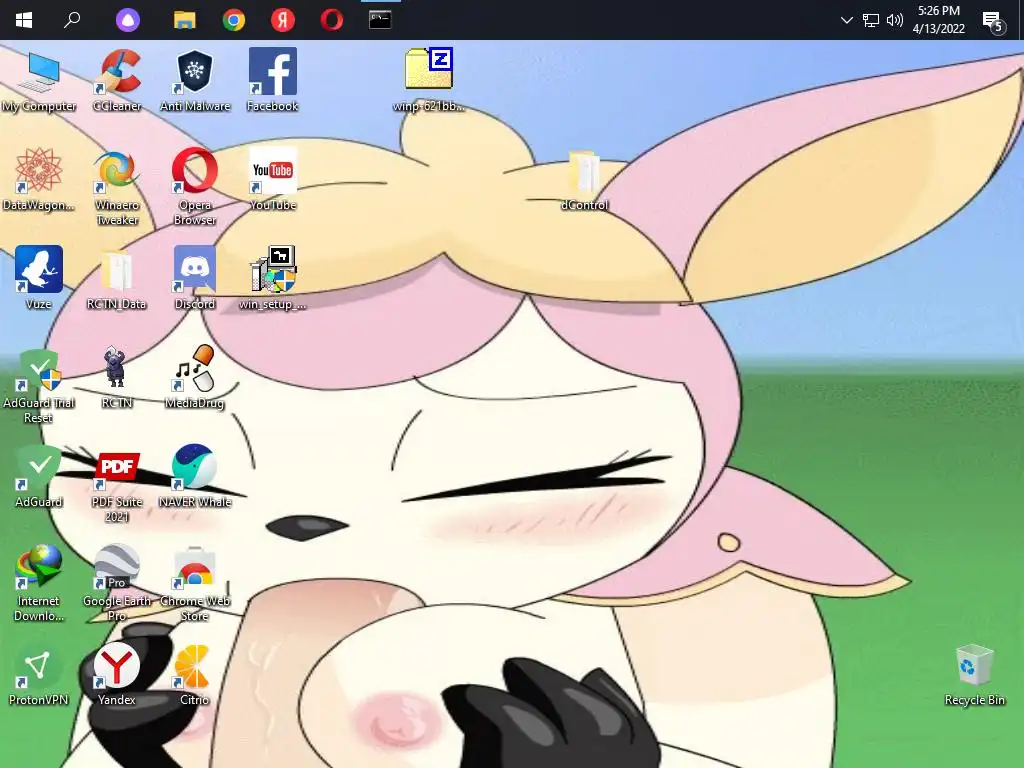This screenshot has height=768, width=1024.
Task: Select the AdGuard Trial Reset shortcut
Action: coord(39,385)
